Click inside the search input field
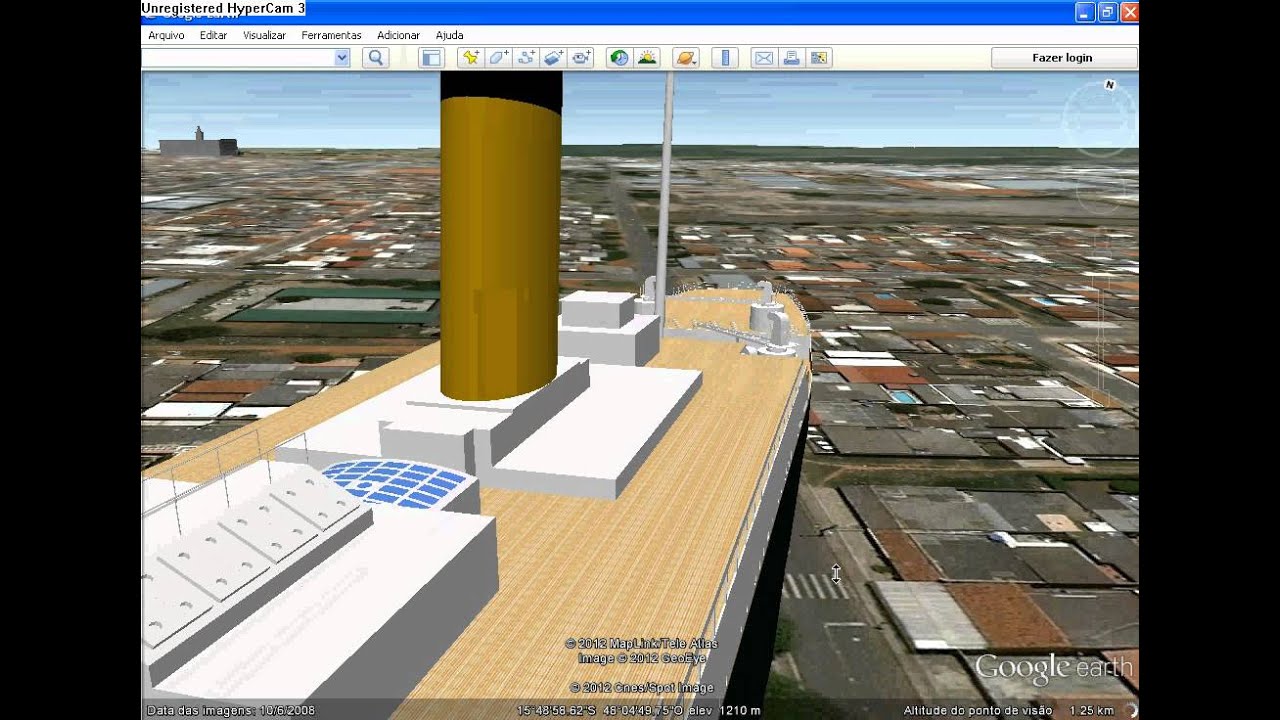This screenshot has width=1280, height=720. pyautogui.click(x=238, y=58)
